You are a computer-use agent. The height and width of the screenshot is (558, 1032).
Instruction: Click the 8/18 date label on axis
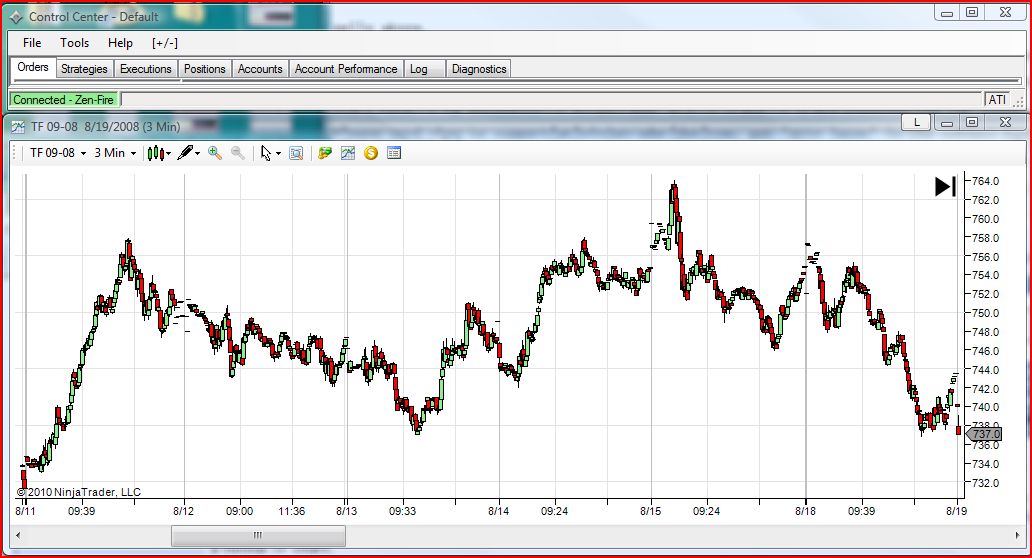point(805,511)
